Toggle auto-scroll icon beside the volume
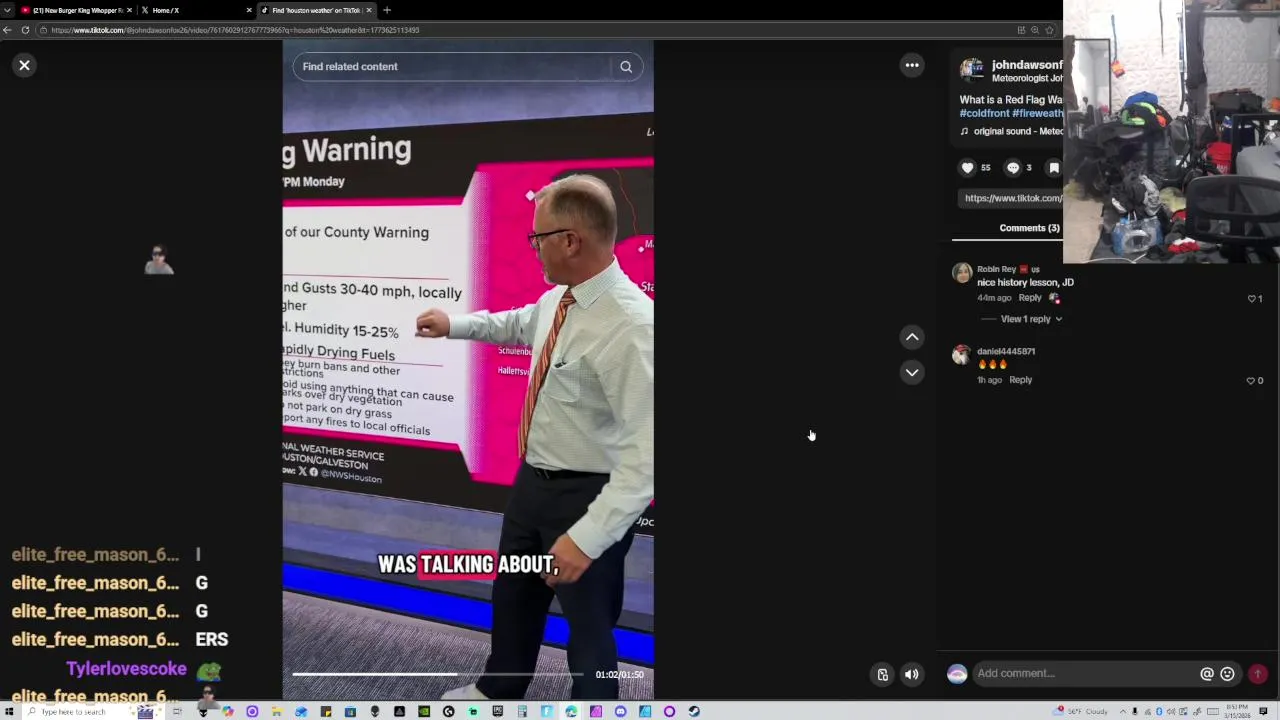The width and height of the screenshot is (1280, 720). pyautogui.click(x=883, y=674)
